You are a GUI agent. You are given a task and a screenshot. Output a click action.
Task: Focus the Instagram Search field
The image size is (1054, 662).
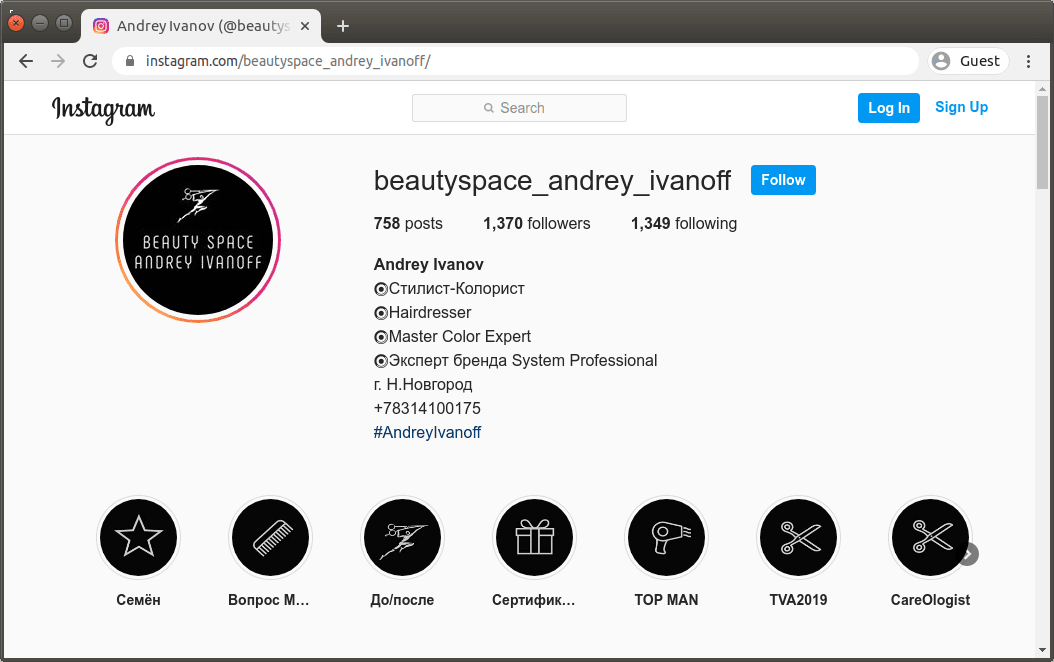[519, 108]
